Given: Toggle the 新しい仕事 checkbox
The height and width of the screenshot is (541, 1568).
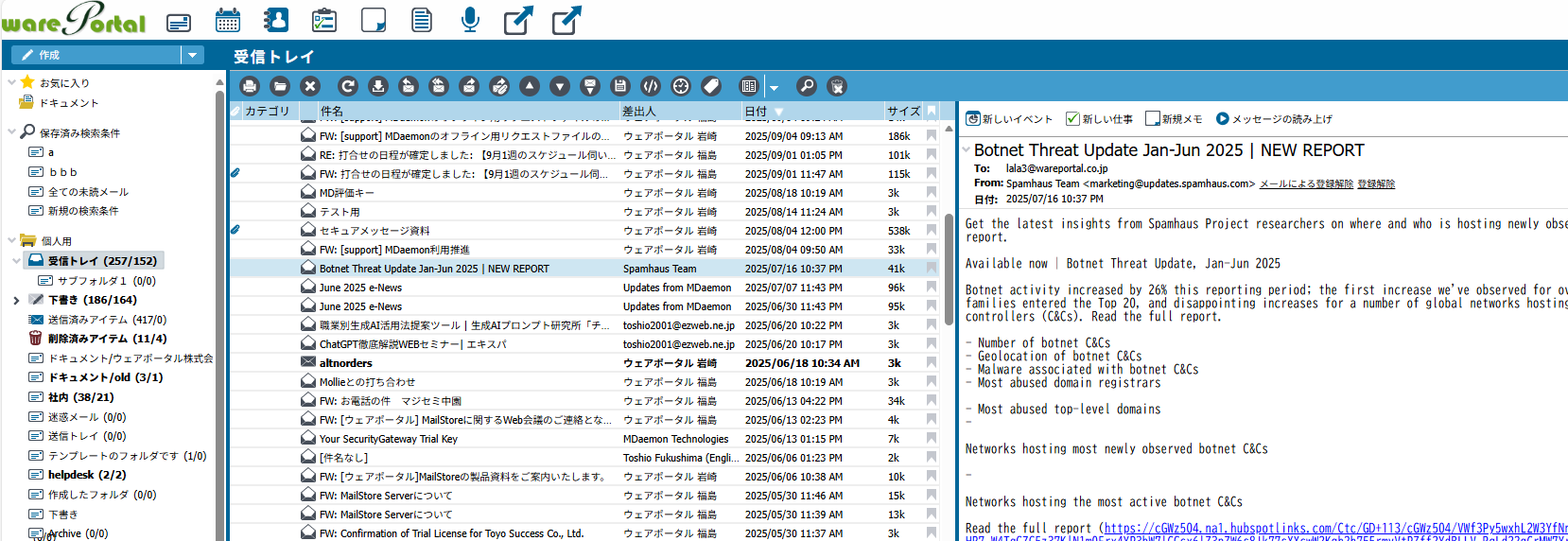Looking at the screenshot, I should 1072,118.
